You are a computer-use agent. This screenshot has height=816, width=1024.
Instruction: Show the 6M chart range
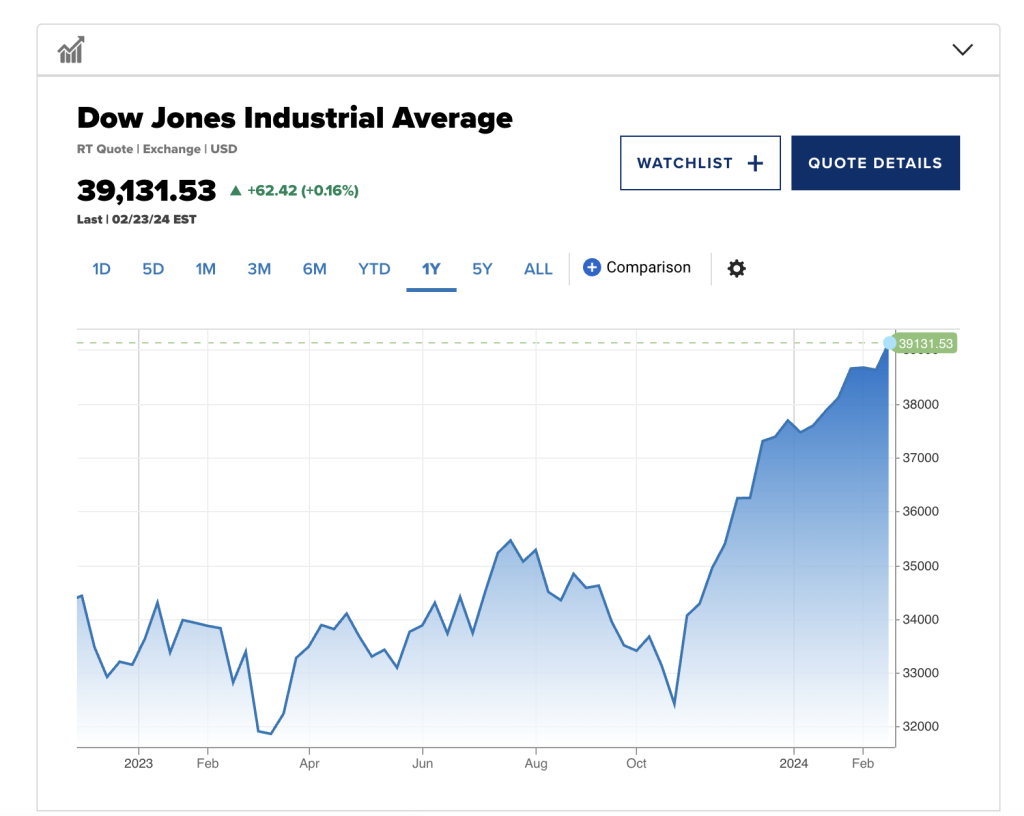tap(314, 269)
